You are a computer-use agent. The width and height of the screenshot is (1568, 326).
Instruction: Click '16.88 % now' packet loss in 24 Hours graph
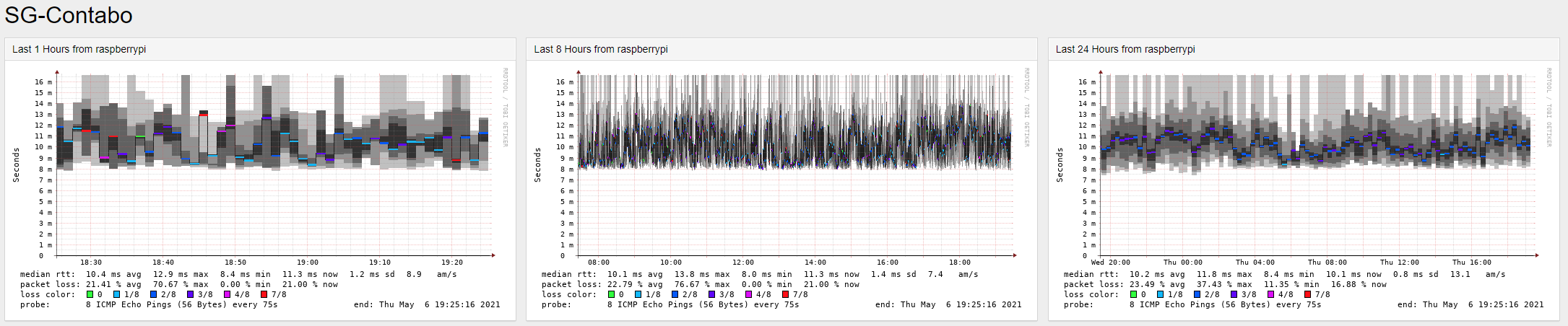click(x=1359, y=284)
